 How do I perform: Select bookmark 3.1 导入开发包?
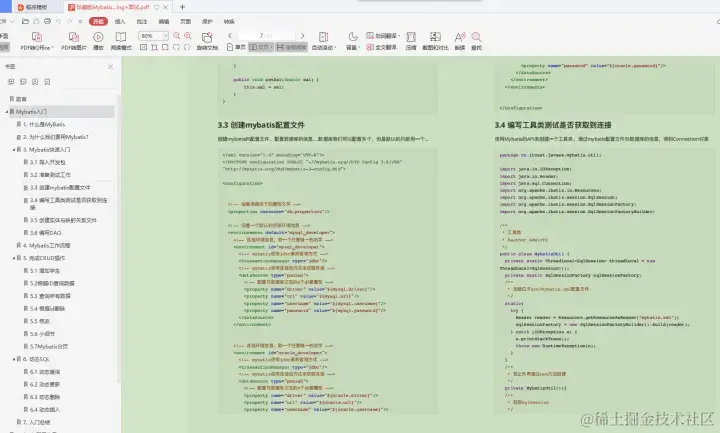tap(48, 162)
